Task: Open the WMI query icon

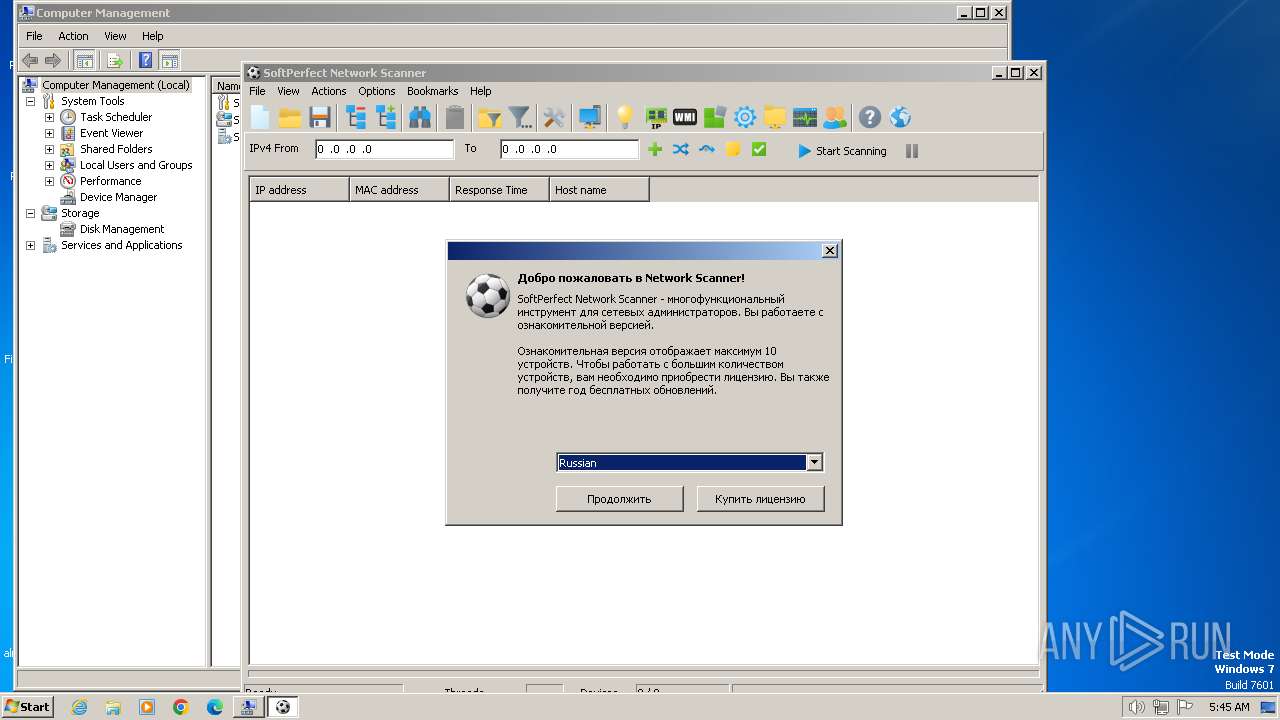Action: pos(685,118)
